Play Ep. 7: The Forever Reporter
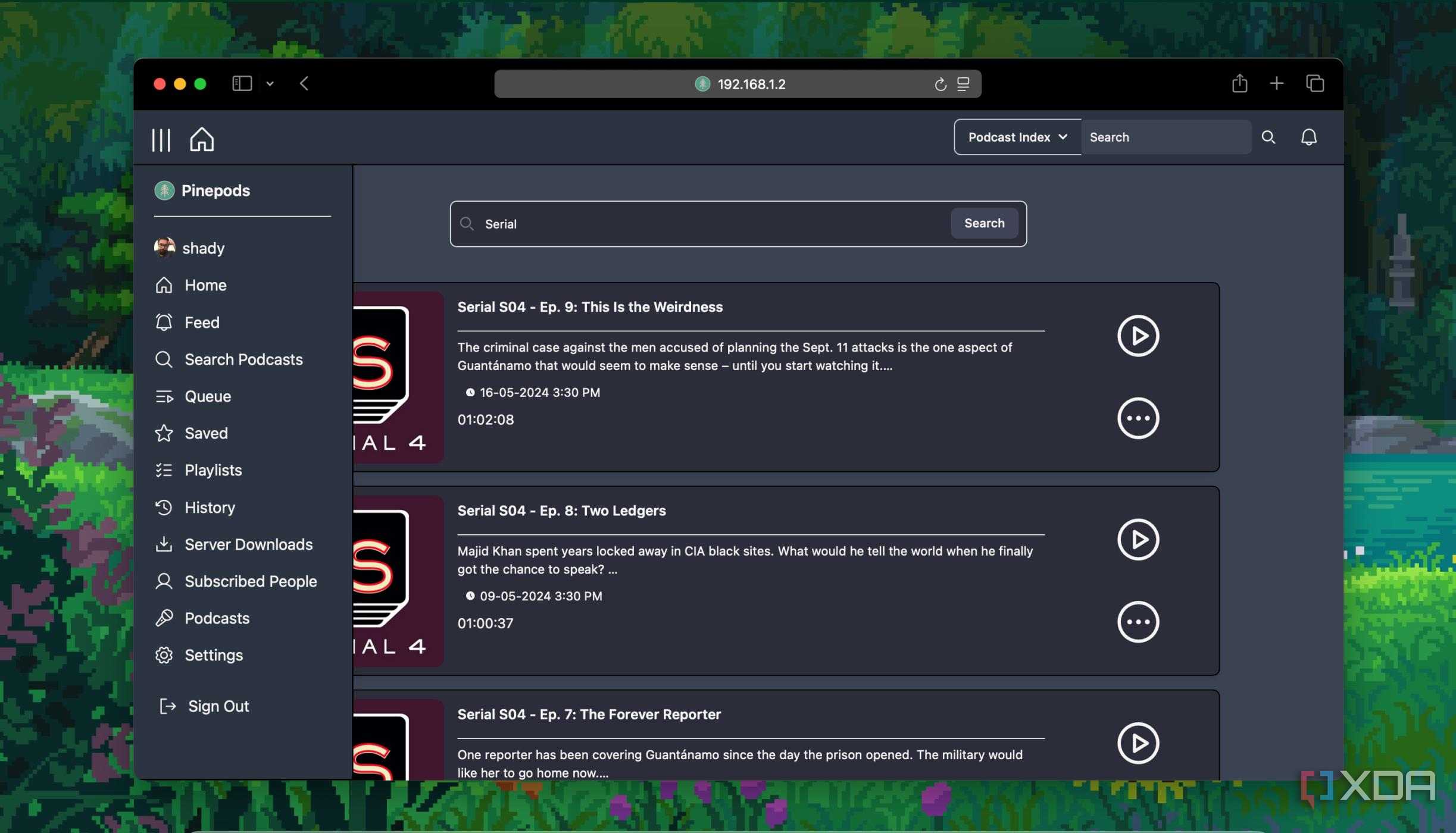This screenshot has height=833, width=1456. pyautogui.click(x=1138, y=743)
